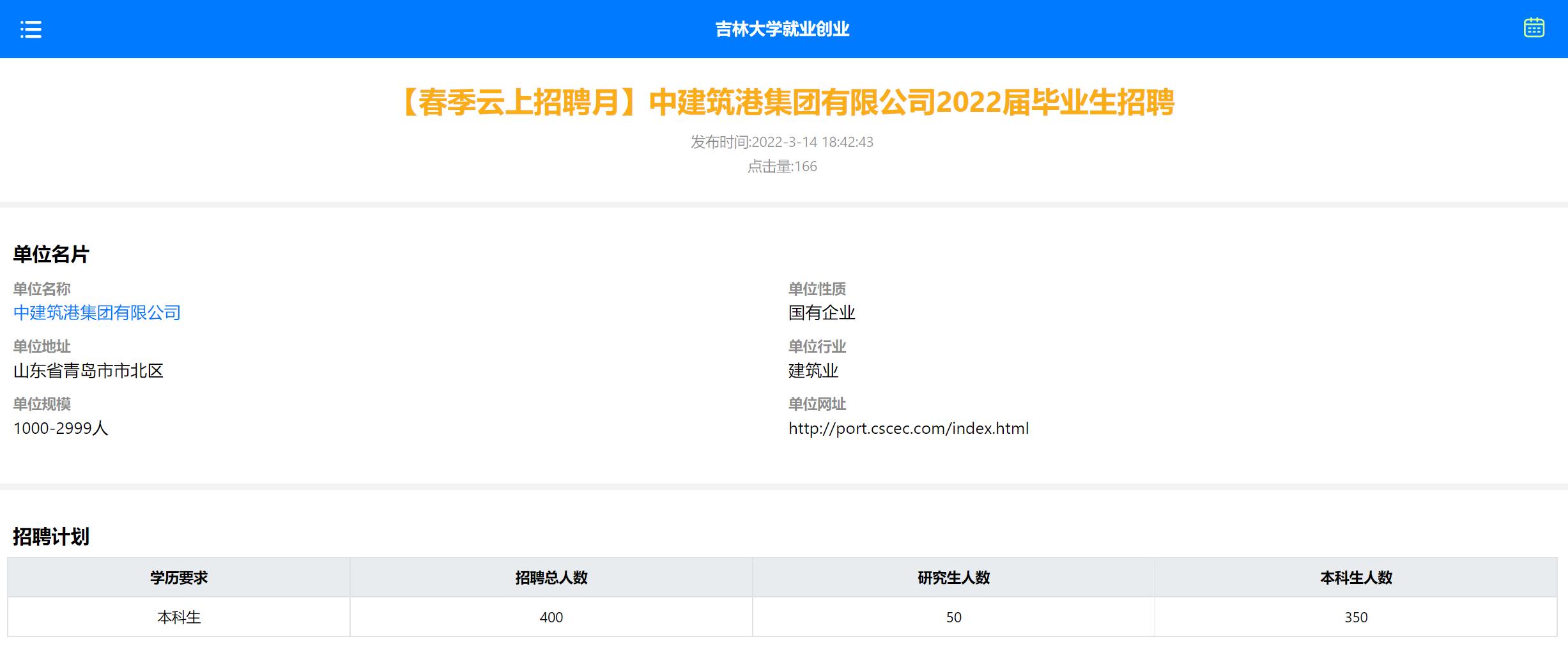
Task: Click the graduate headcount value 50
Action: click(953, 617)
